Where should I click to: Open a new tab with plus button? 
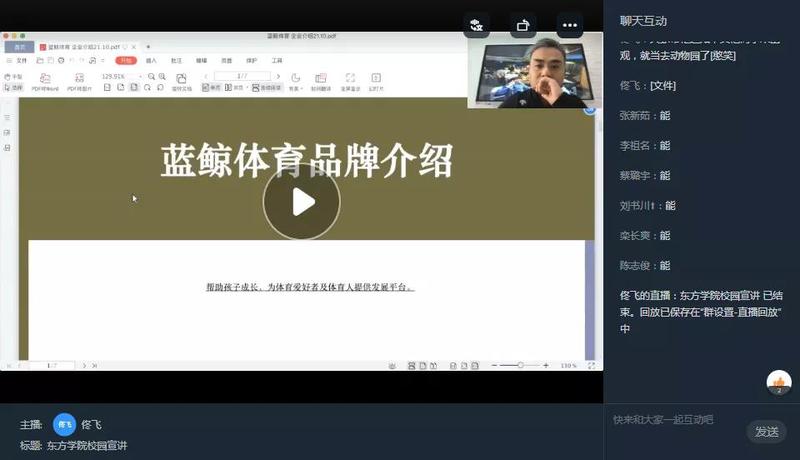pos(148,47)
